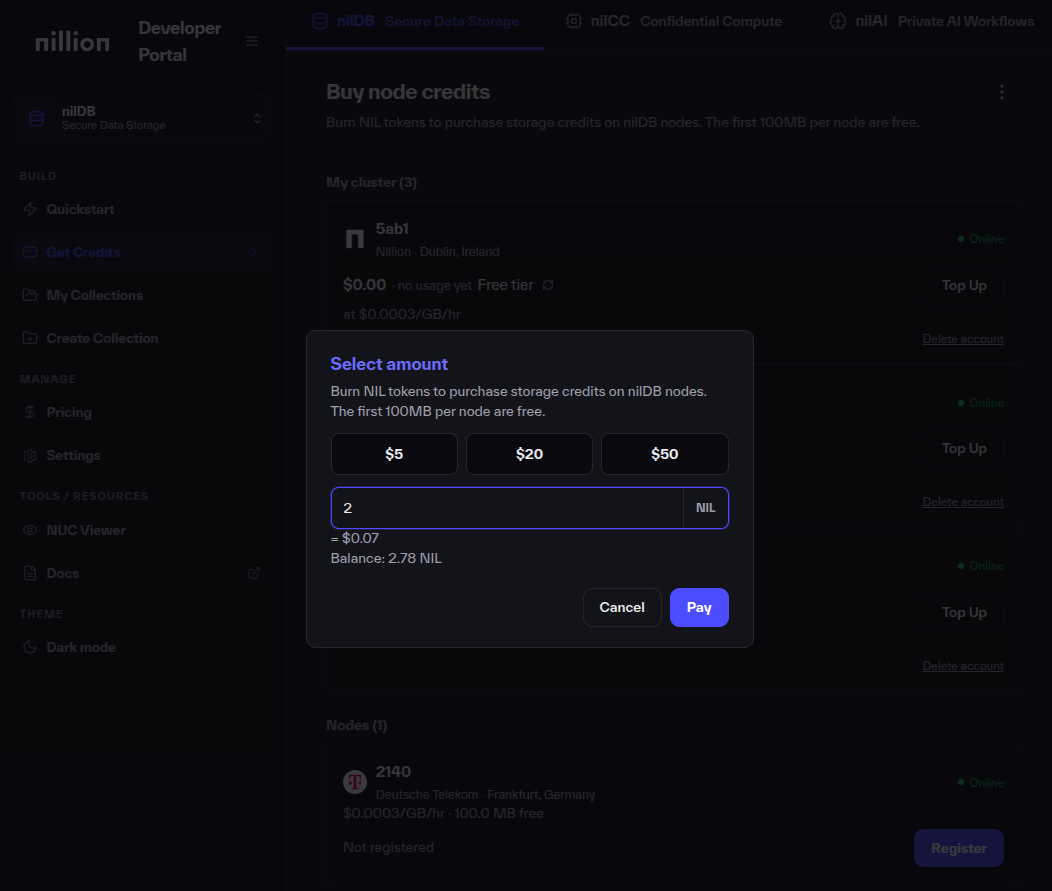Toggle Dark mode in the sidebar
The image size is (1052, 891).
(31, 647)
